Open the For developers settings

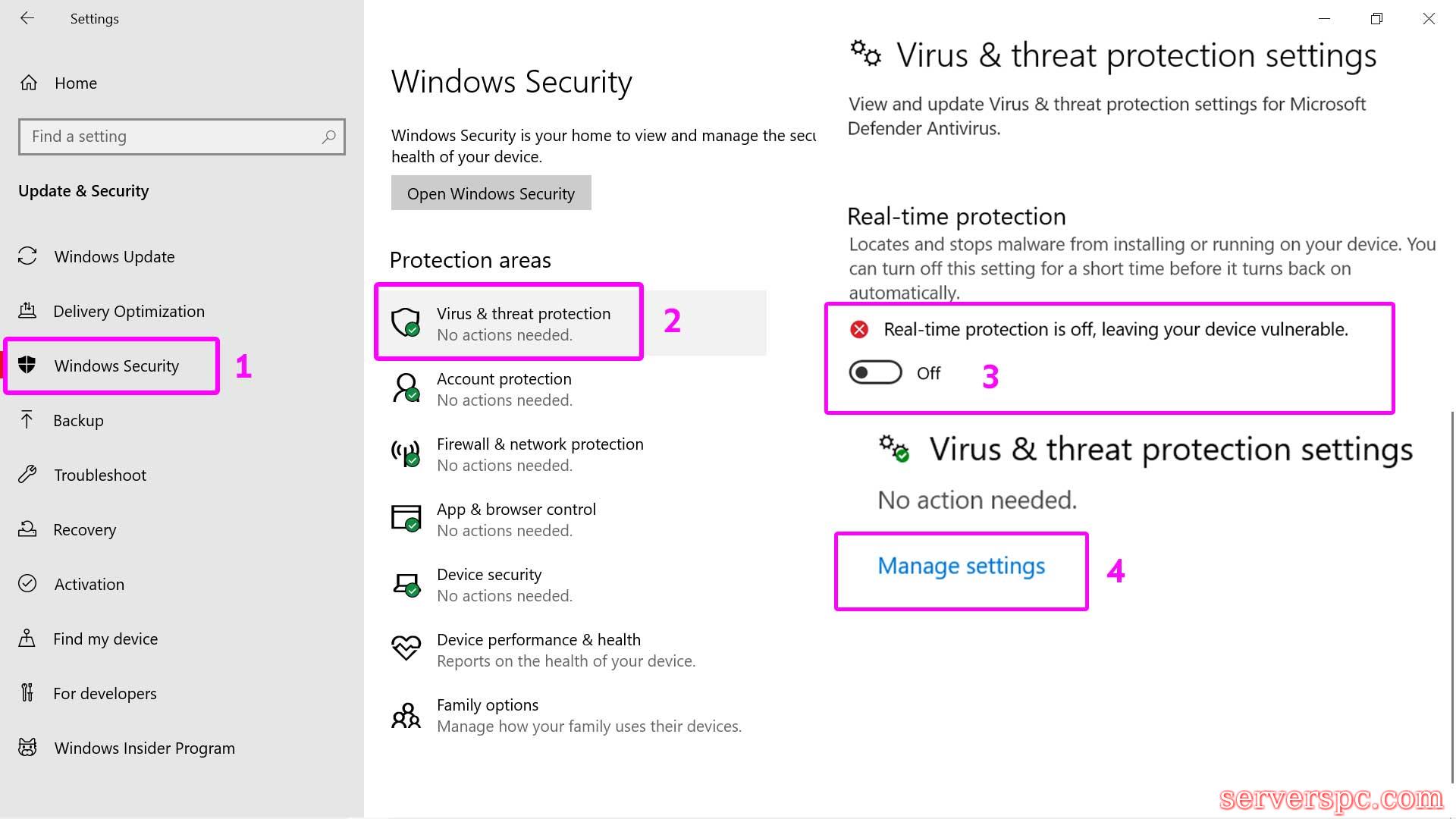point(105,693)
